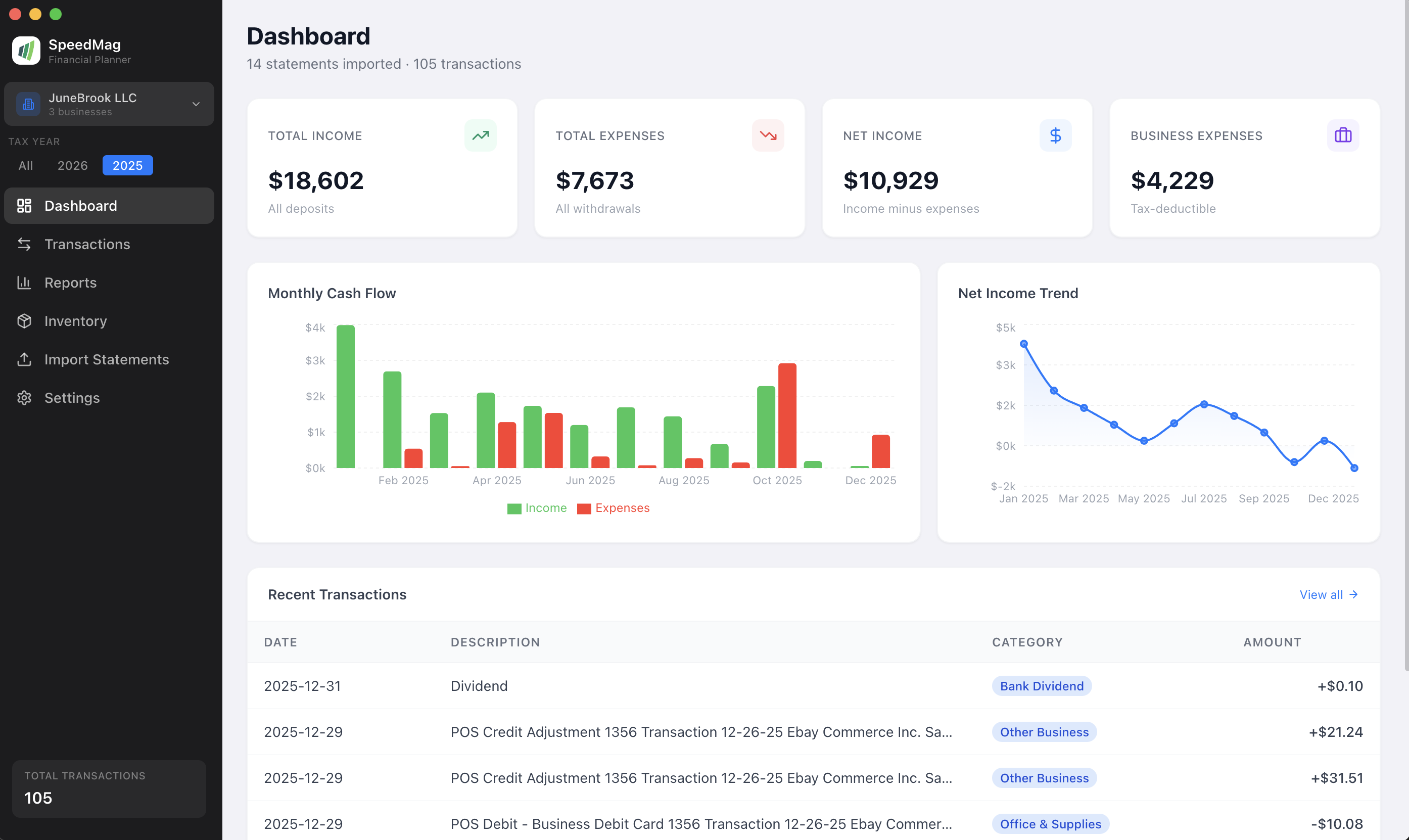Click the Import Statements upload icon

24,359
